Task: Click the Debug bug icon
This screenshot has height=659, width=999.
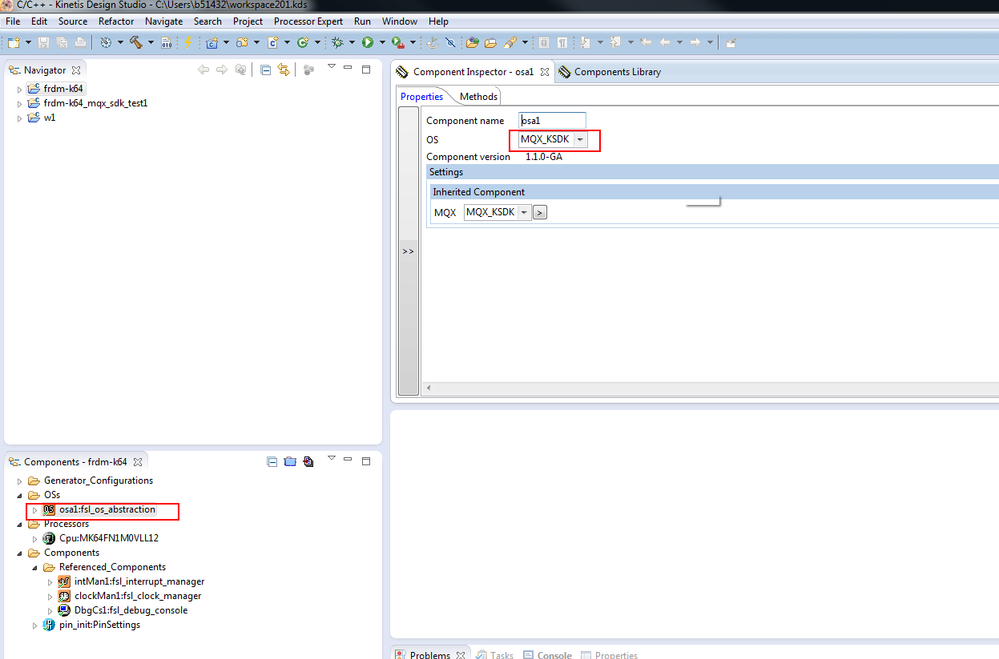Action: pos(337,43)
